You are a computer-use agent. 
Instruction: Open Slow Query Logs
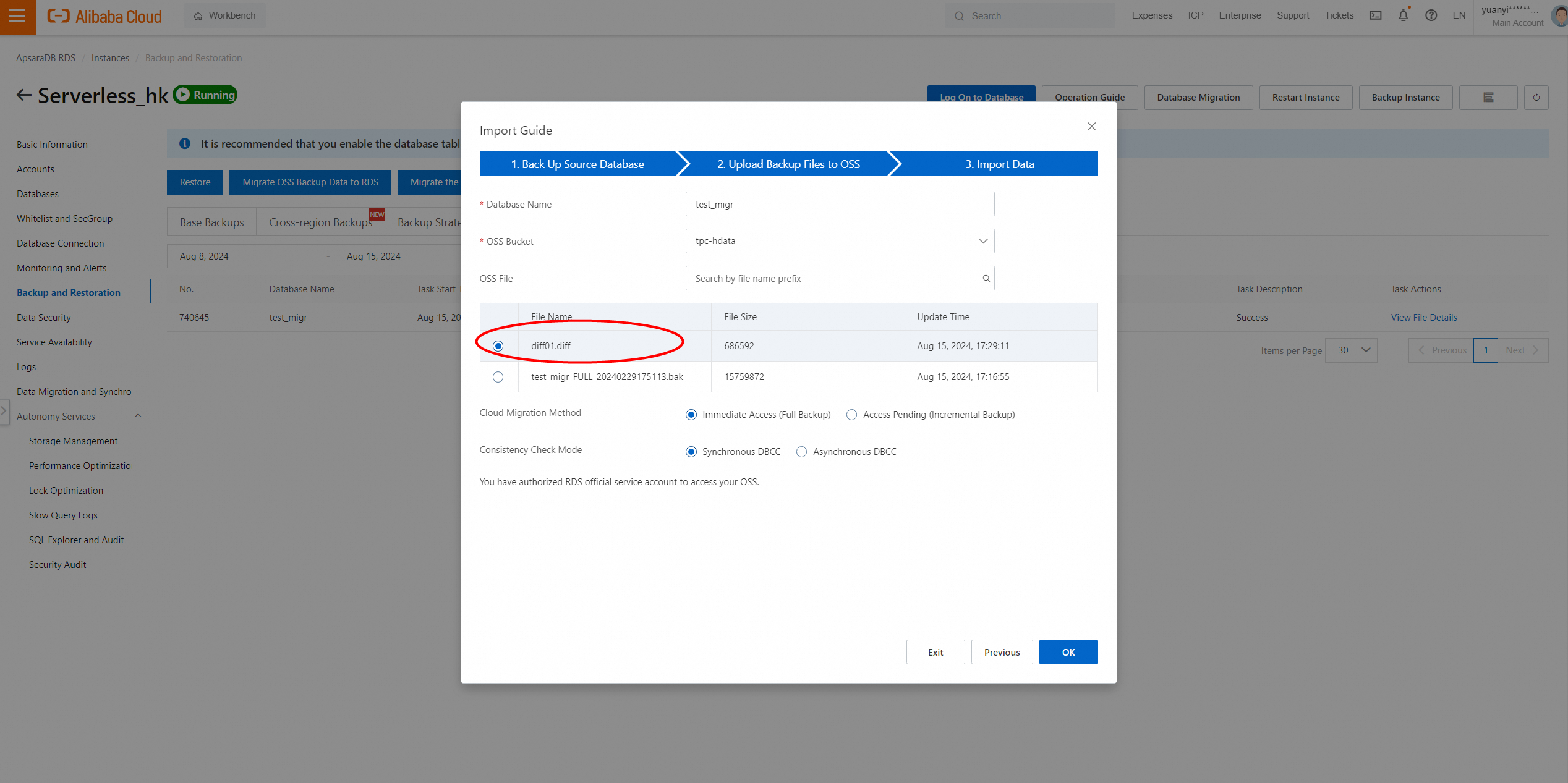pyautogui.click(x=63, y=515)
